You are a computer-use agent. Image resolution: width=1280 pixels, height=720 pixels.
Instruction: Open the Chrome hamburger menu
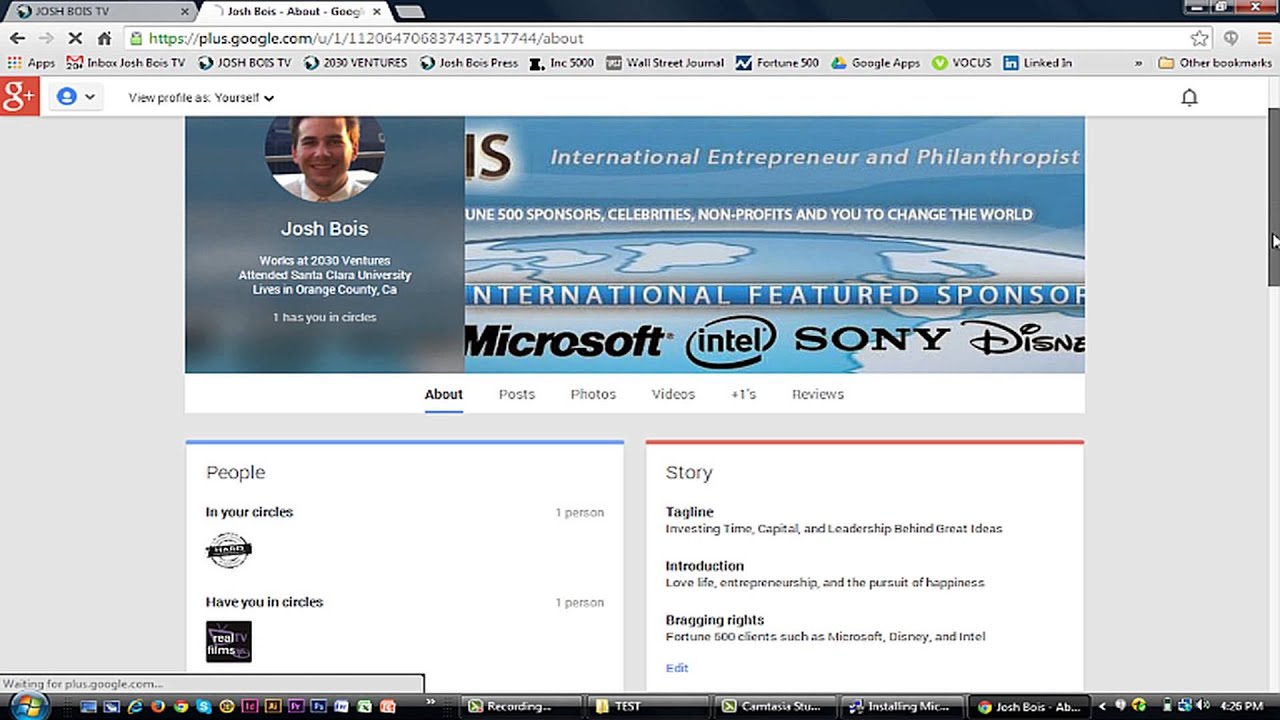click(1264, 38)
